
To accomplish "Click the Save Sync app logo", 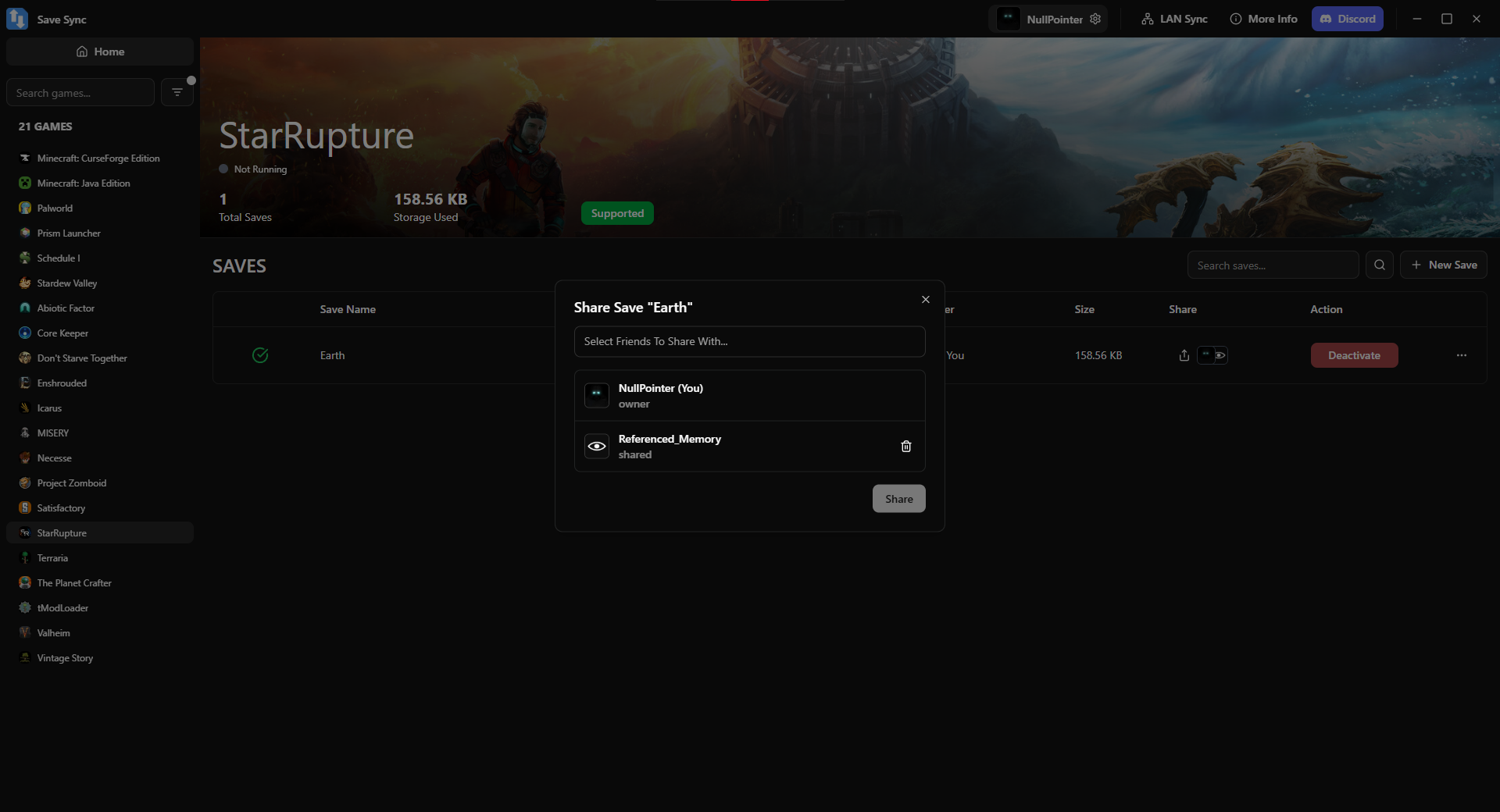I will (x=17, y=19).
